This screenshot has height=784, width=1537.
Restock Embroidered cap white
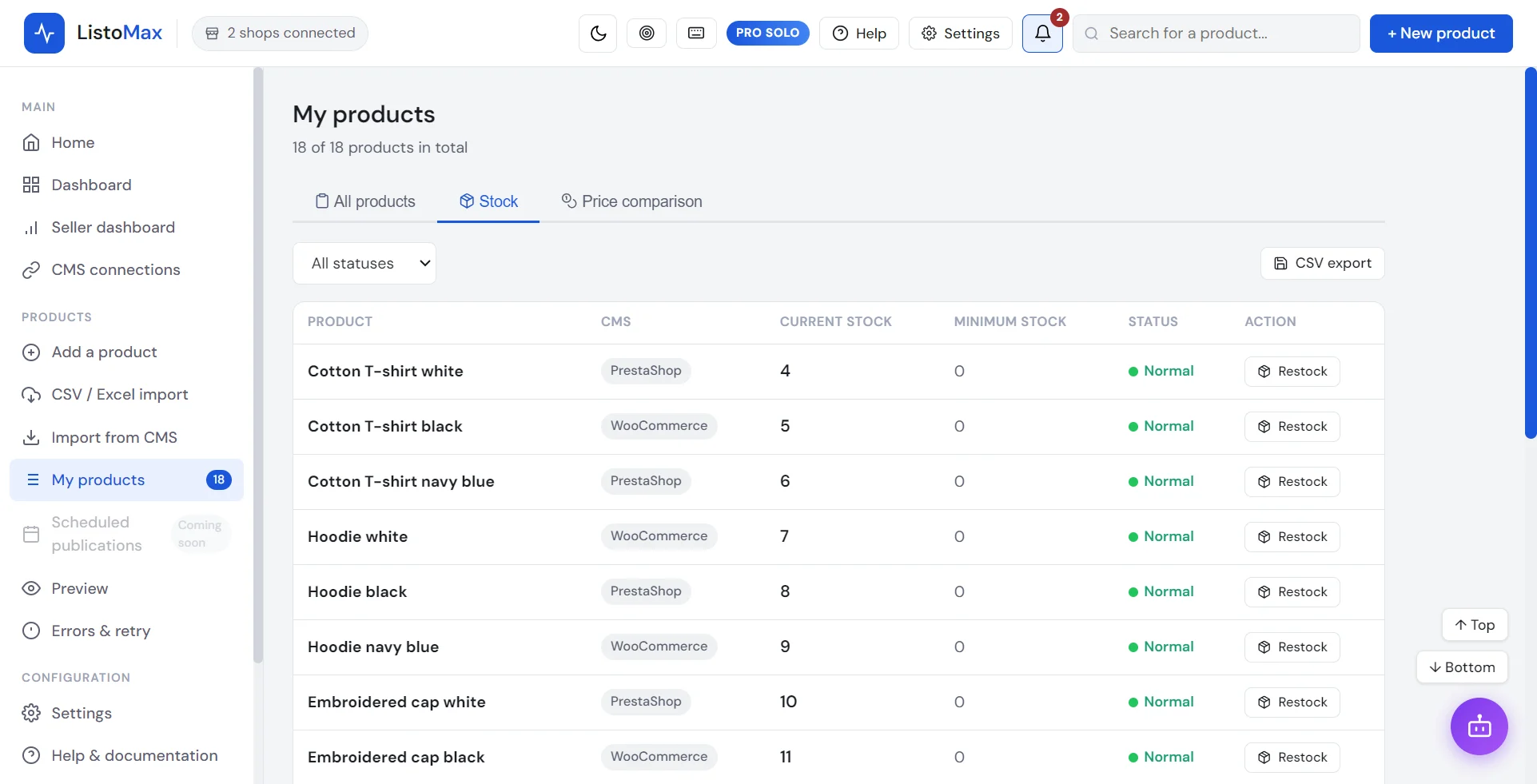[1292, 702]
